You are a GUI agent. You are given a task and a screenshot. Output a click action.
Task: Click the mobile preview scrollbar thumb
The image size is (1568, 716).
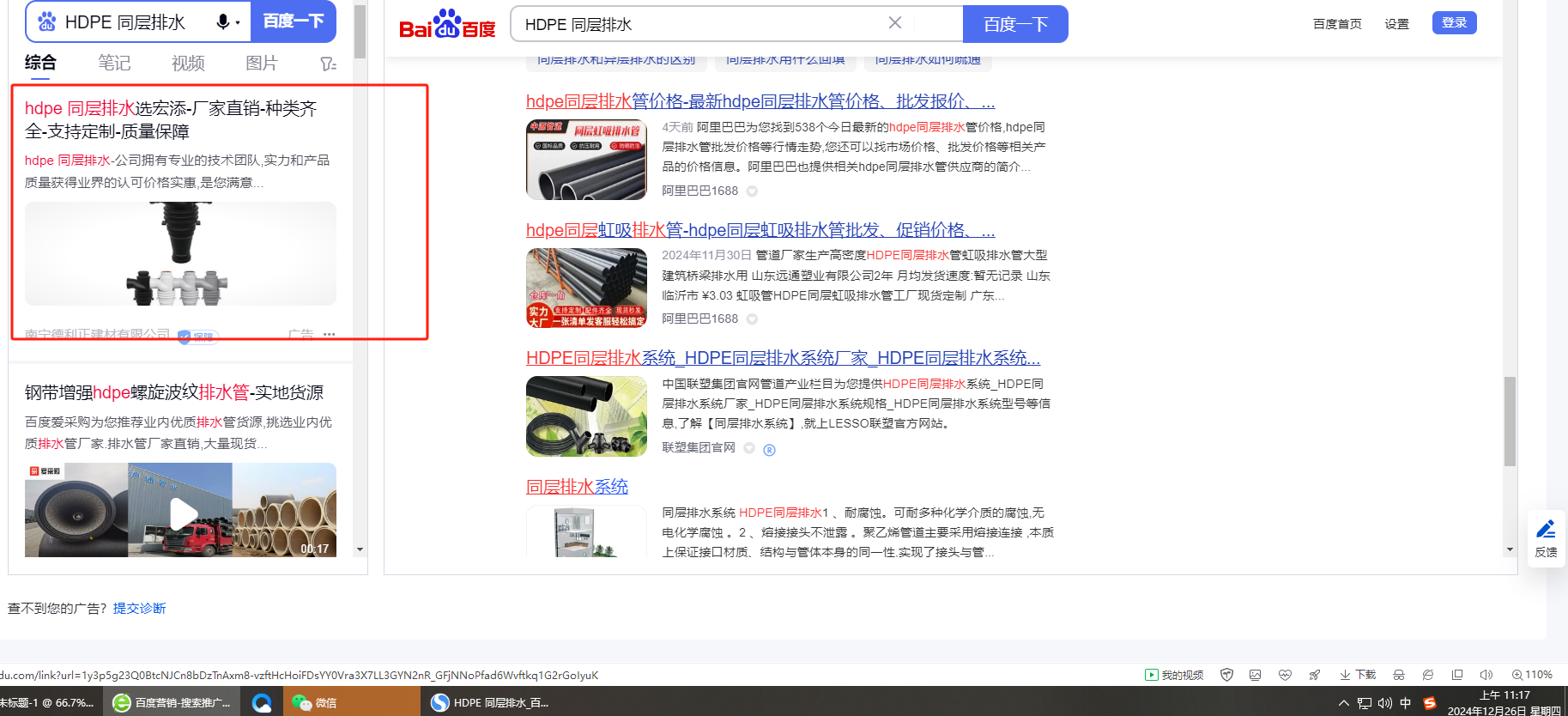(x=360, y=32)
